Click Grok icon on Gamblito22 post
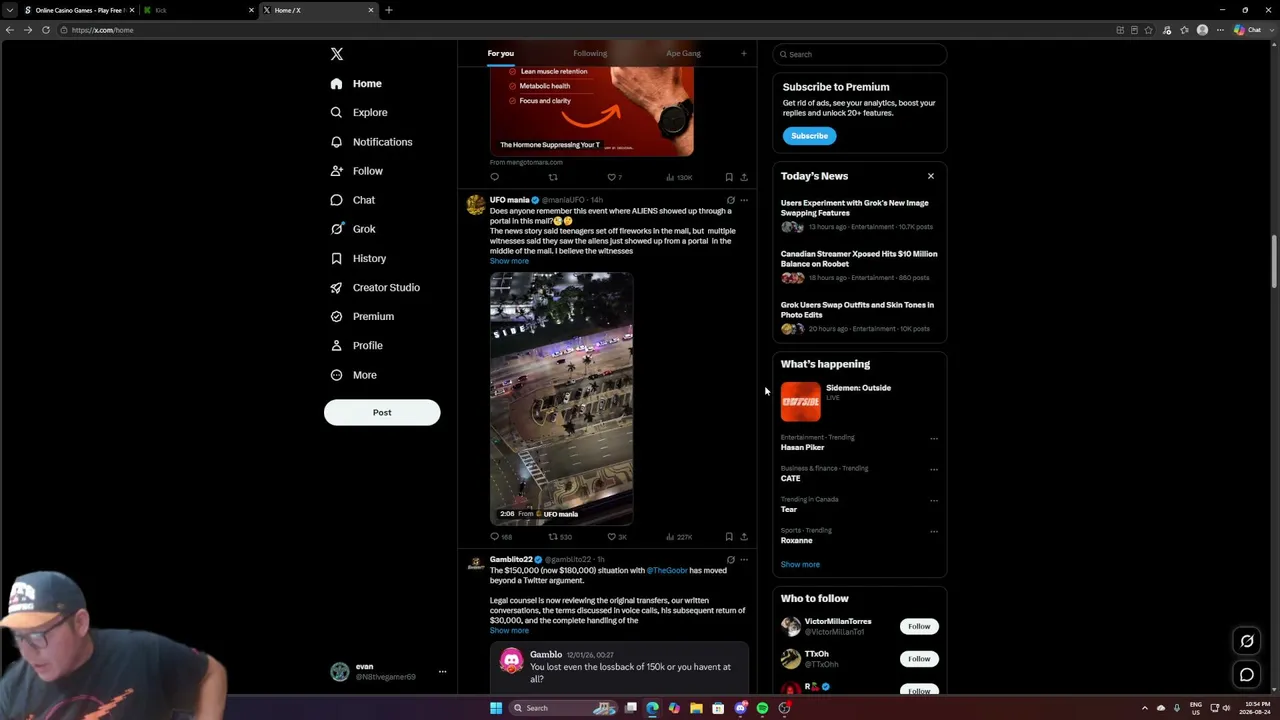Screen dimensions: 1280x720 pyautogui.click(x=730, y=560)
